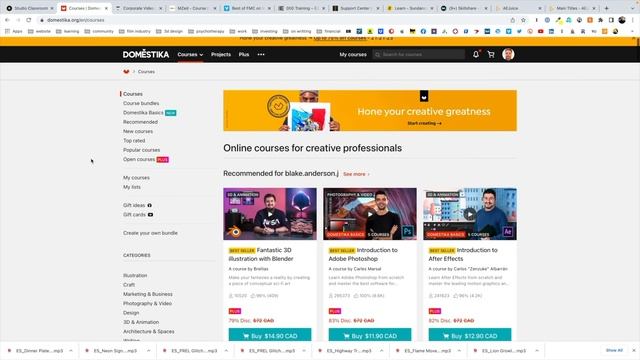Click Create your own bundle
The width and height of the screenshot is (640, 360).
point(150,233)
